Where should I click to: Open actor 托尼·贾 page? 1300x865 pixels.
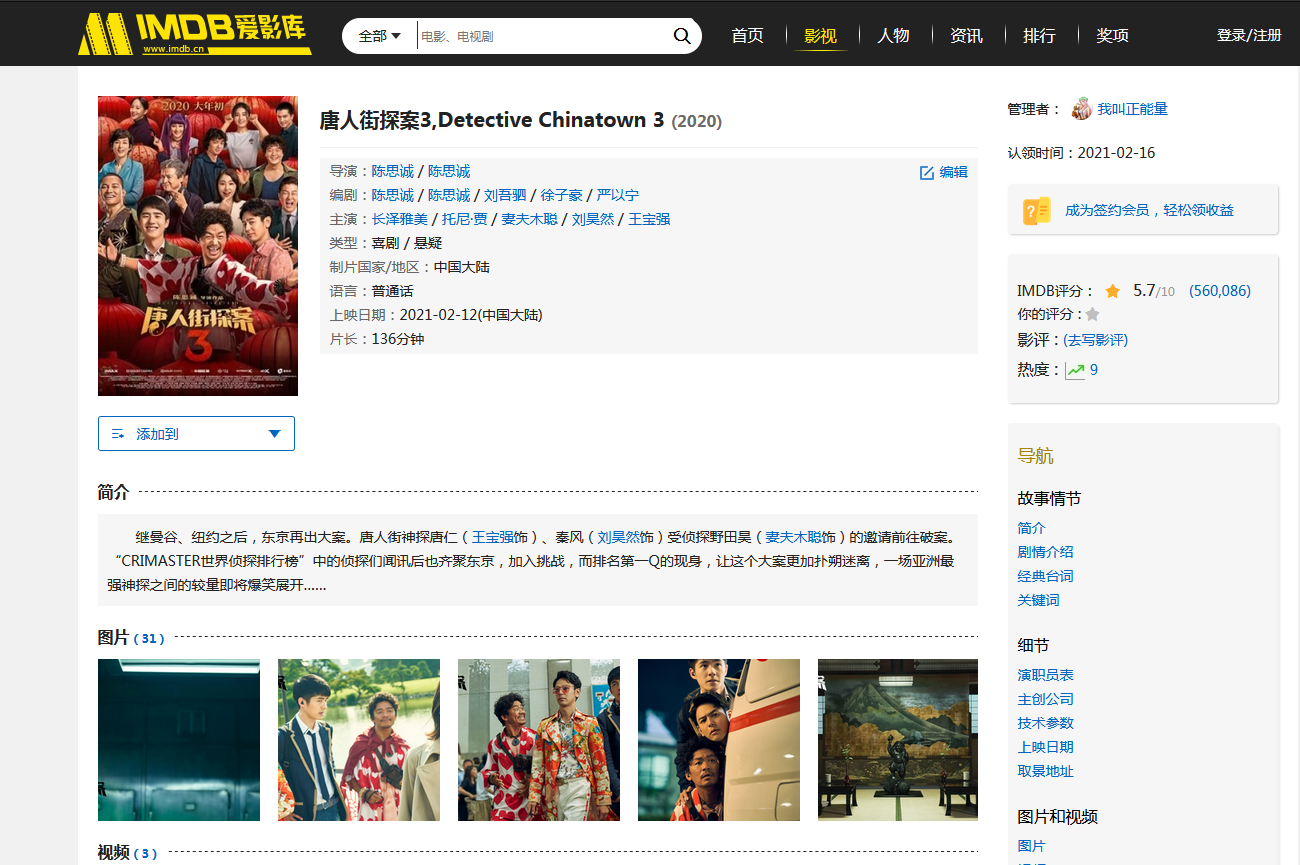click(x=464, y=219)
